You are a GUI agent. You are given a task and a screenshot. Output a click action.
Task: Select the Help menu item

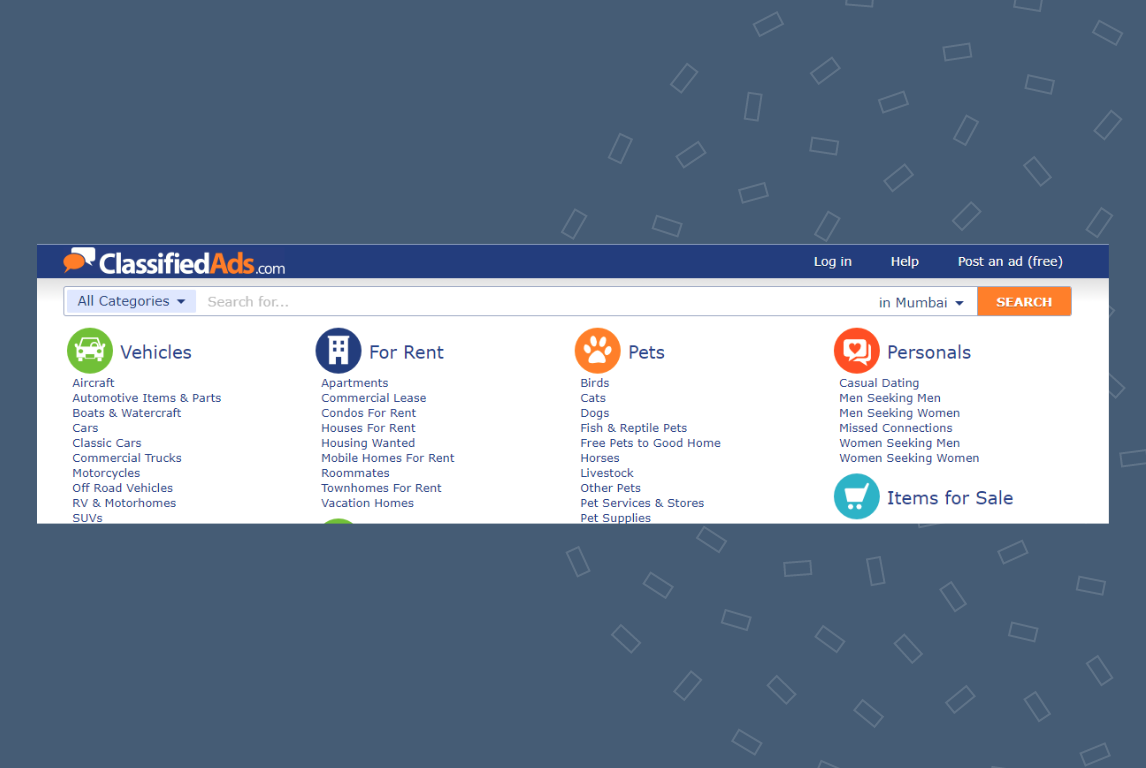pos(904,261)
